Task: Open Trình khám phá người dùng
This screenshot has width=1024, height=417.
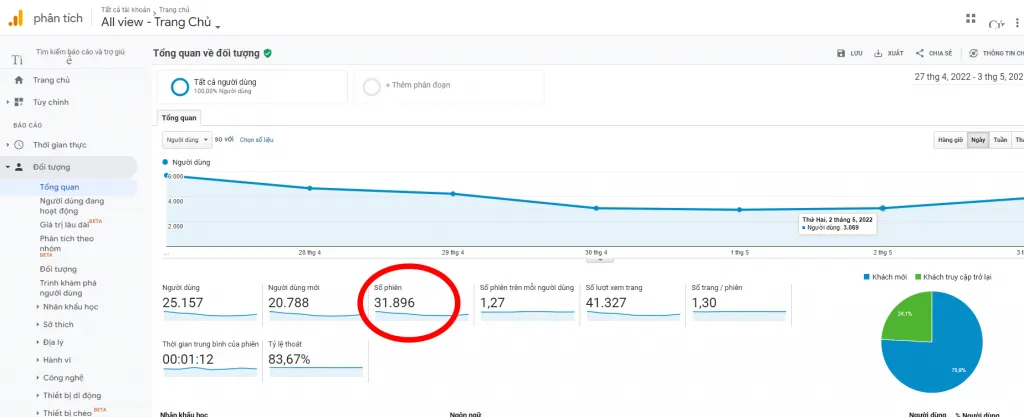Action: pyautogui.click(x=69, y=288)
